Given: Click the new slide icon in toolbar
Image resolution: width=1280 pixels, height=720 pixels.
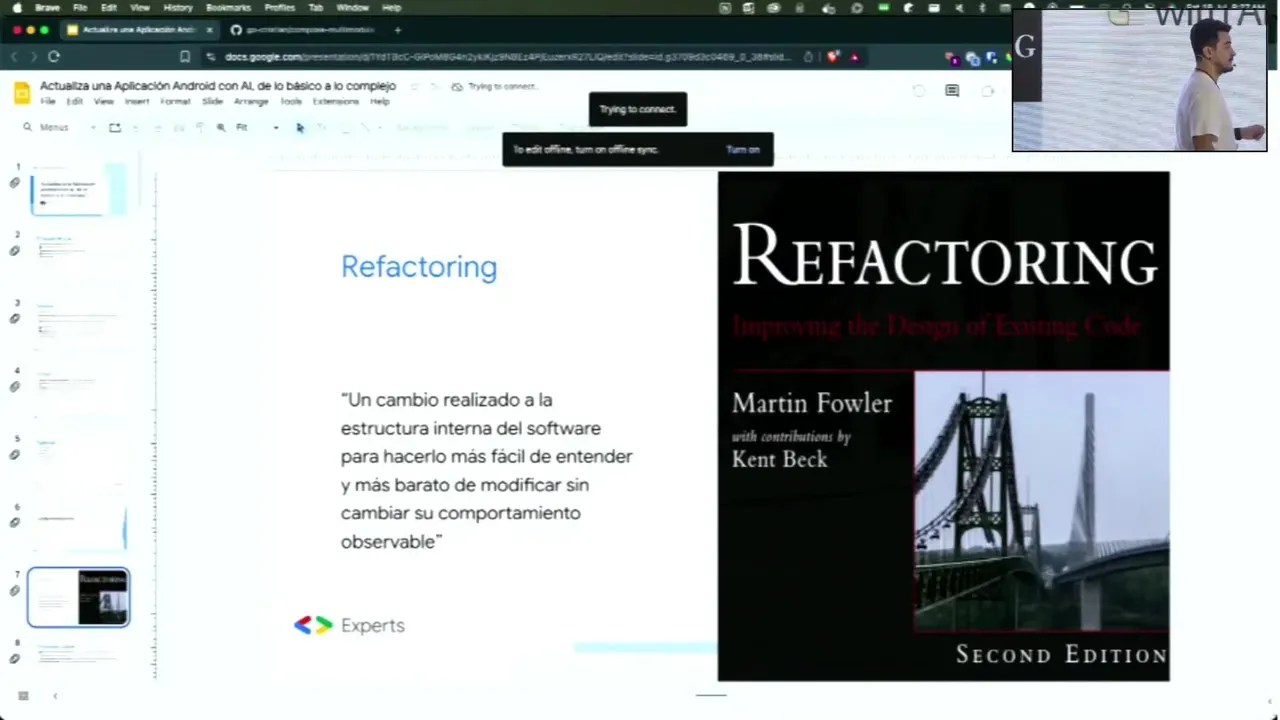Looking at the screenshot, I should pyautogui.click(x=115, y=127).
